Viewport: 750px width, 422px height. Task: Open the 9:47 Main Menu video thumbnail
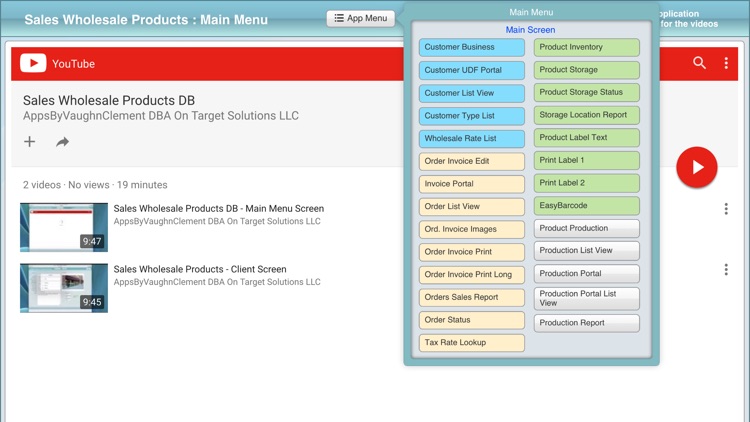click(x=64, y=226)
